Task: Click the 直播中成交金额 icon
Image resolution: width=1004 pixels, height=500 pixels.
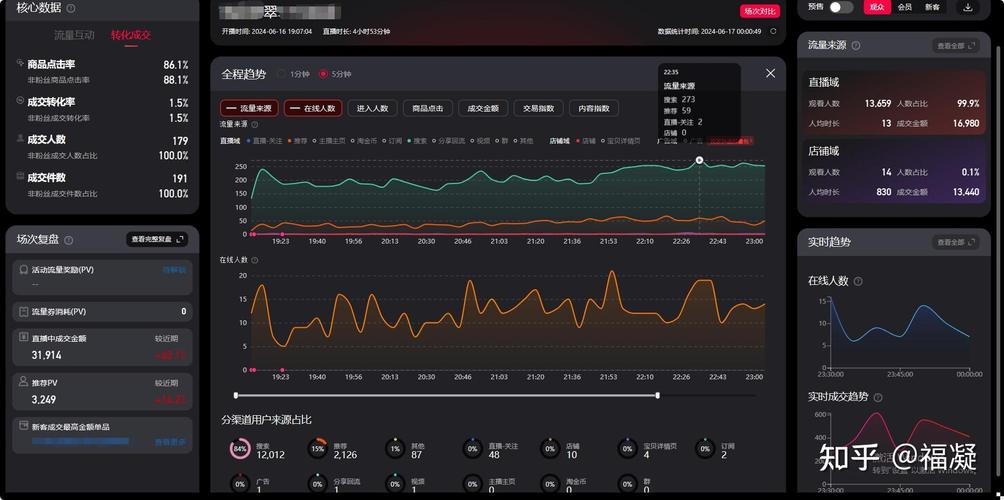Action: (24, 337)
